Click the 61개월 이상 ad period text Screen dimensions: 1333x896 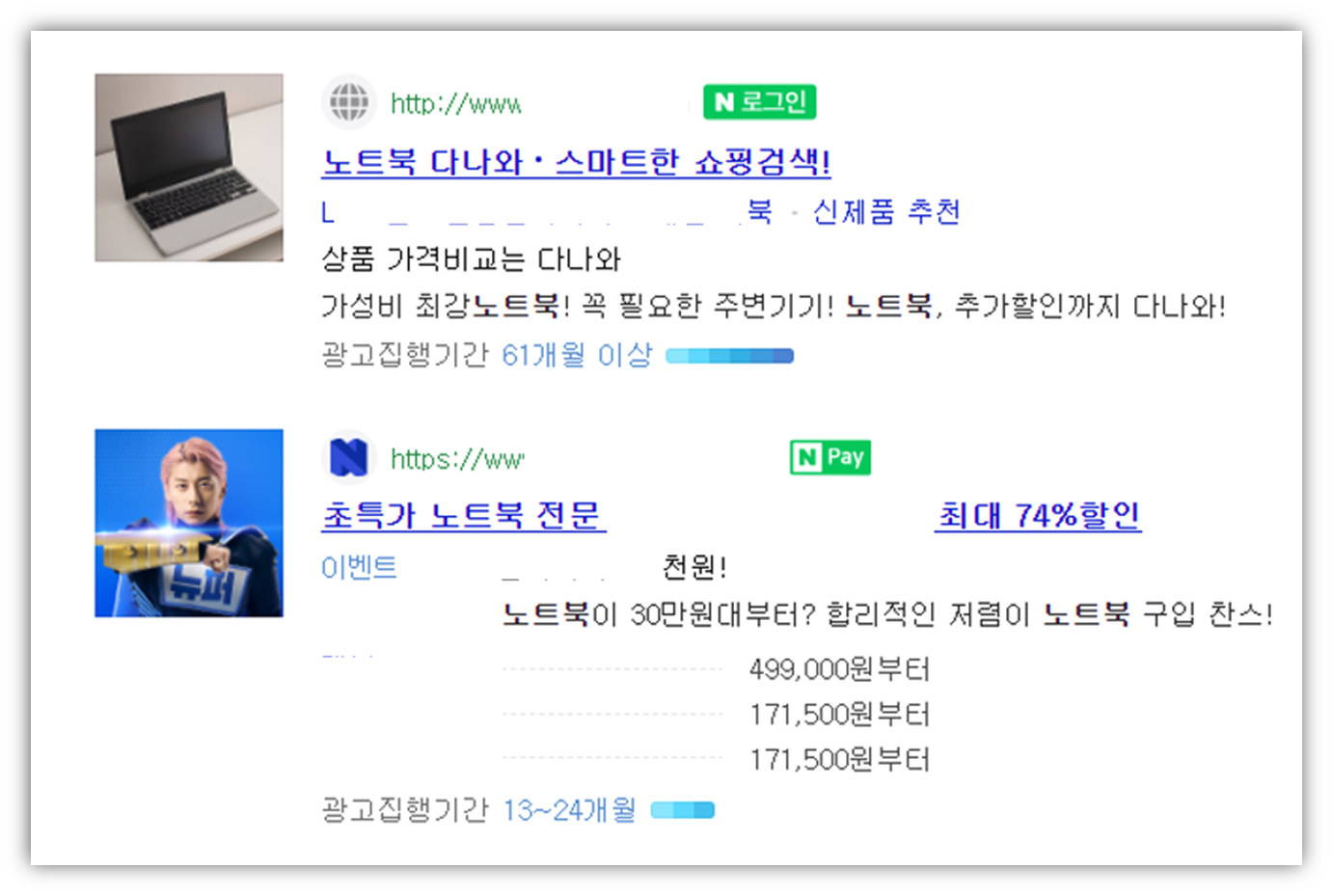point(577,356)
